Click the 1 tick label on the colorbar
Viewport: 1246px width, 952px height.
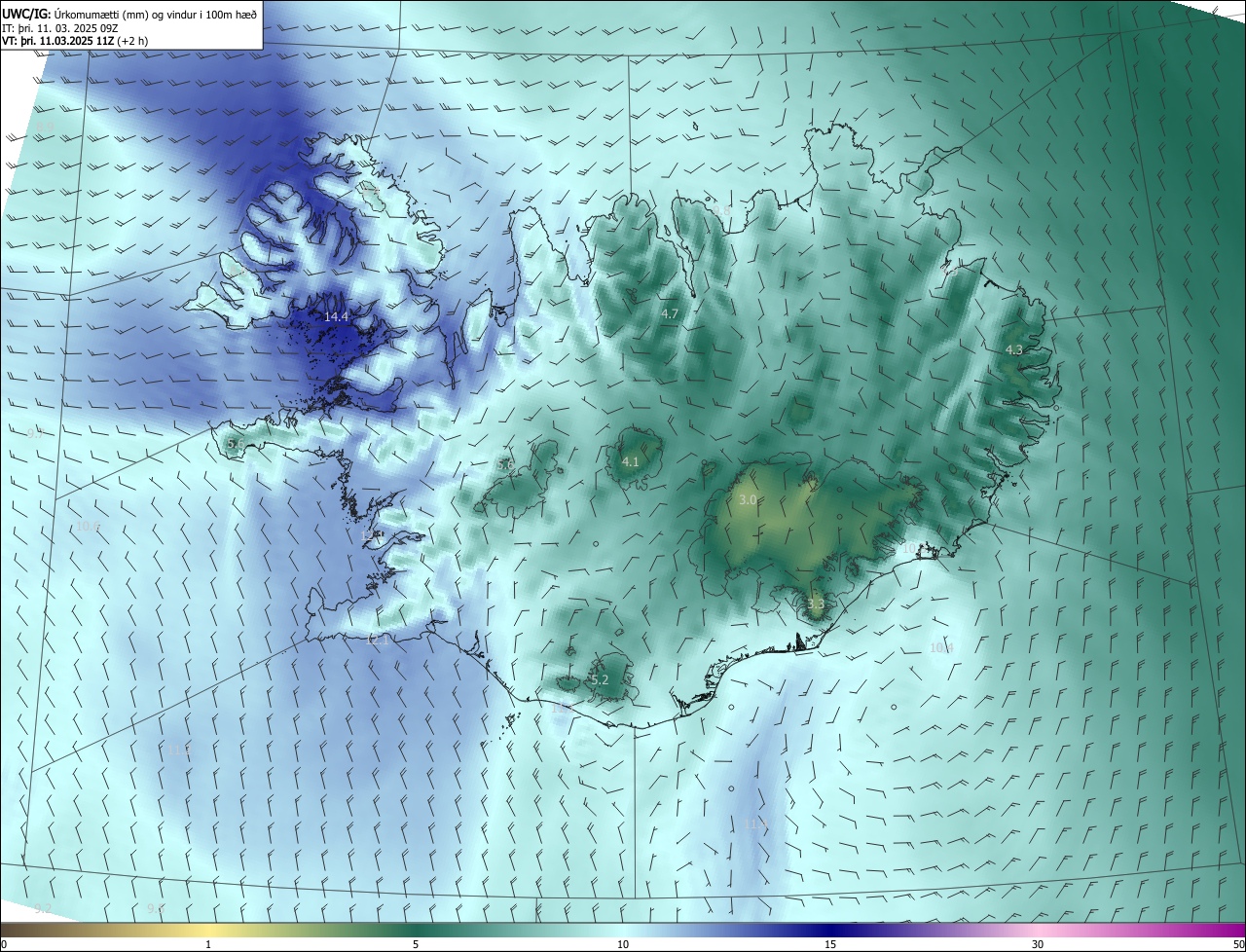click(x=208, y=944)
